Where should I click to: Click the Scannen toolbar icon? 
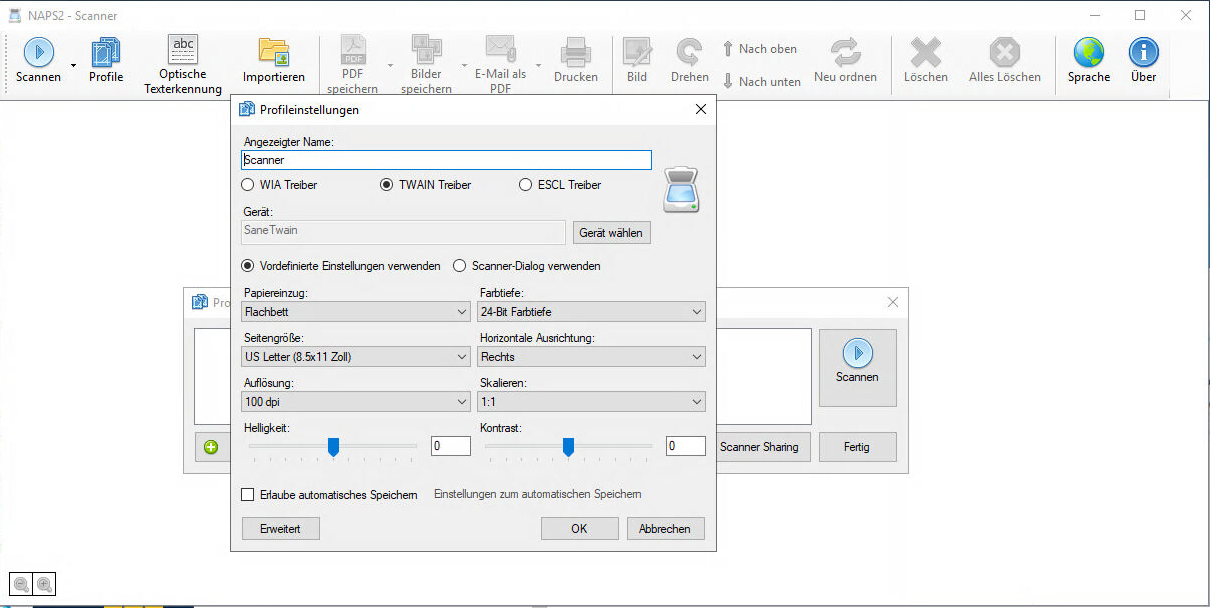38,53
